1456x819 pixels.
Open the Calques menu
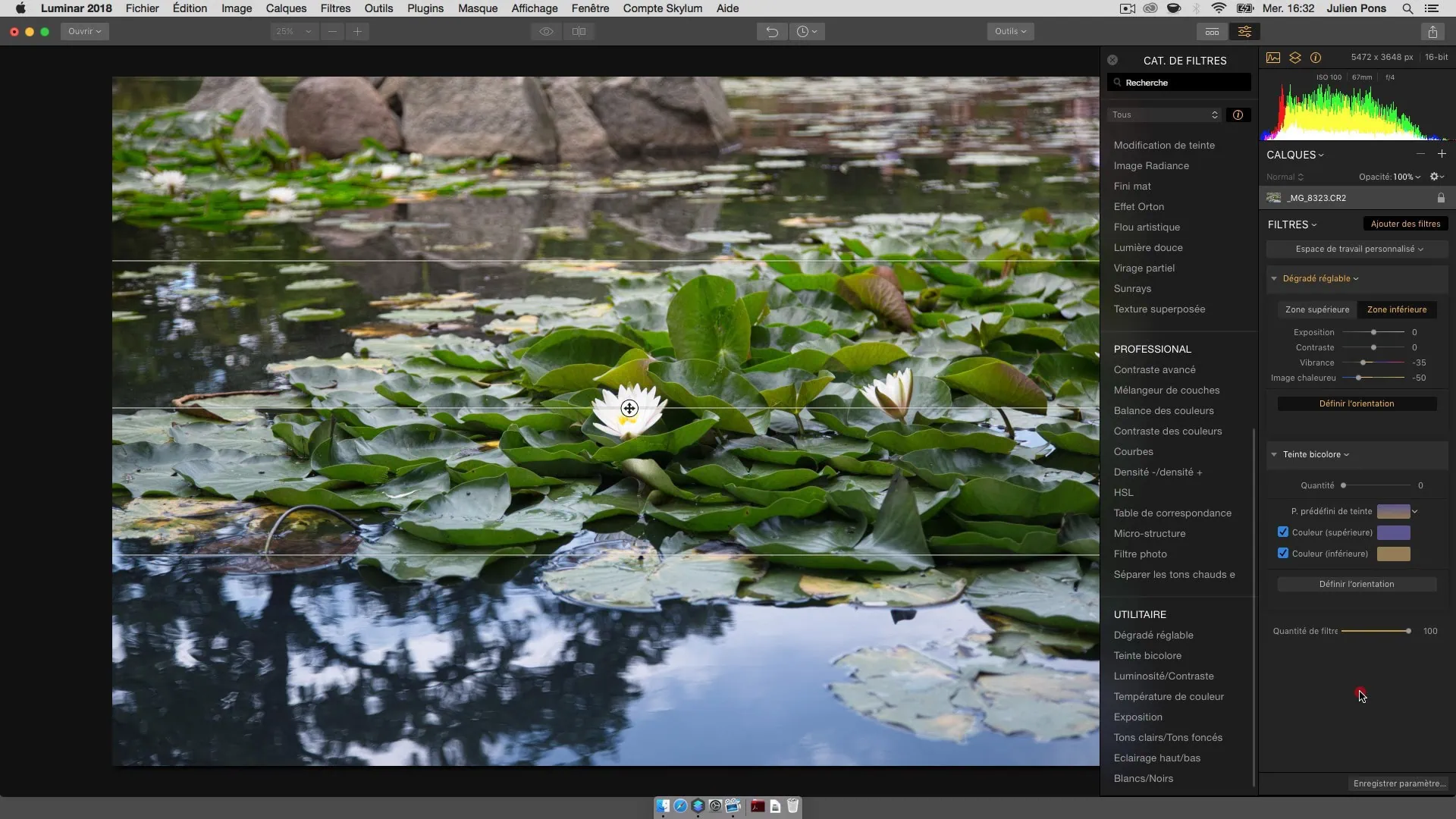(286, 8)
